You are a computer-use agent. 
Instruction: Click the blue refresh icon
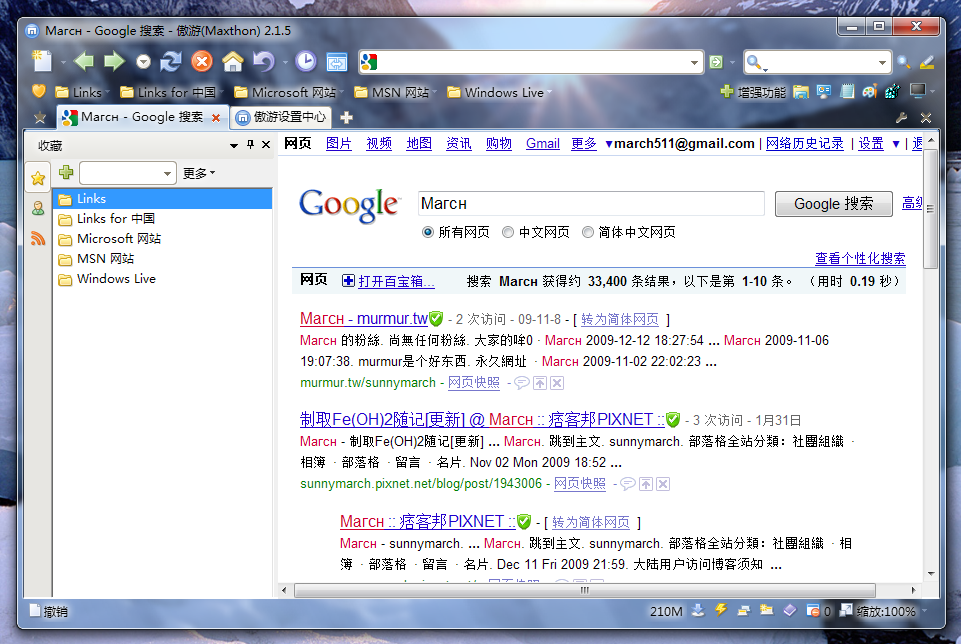click(170, 61)
